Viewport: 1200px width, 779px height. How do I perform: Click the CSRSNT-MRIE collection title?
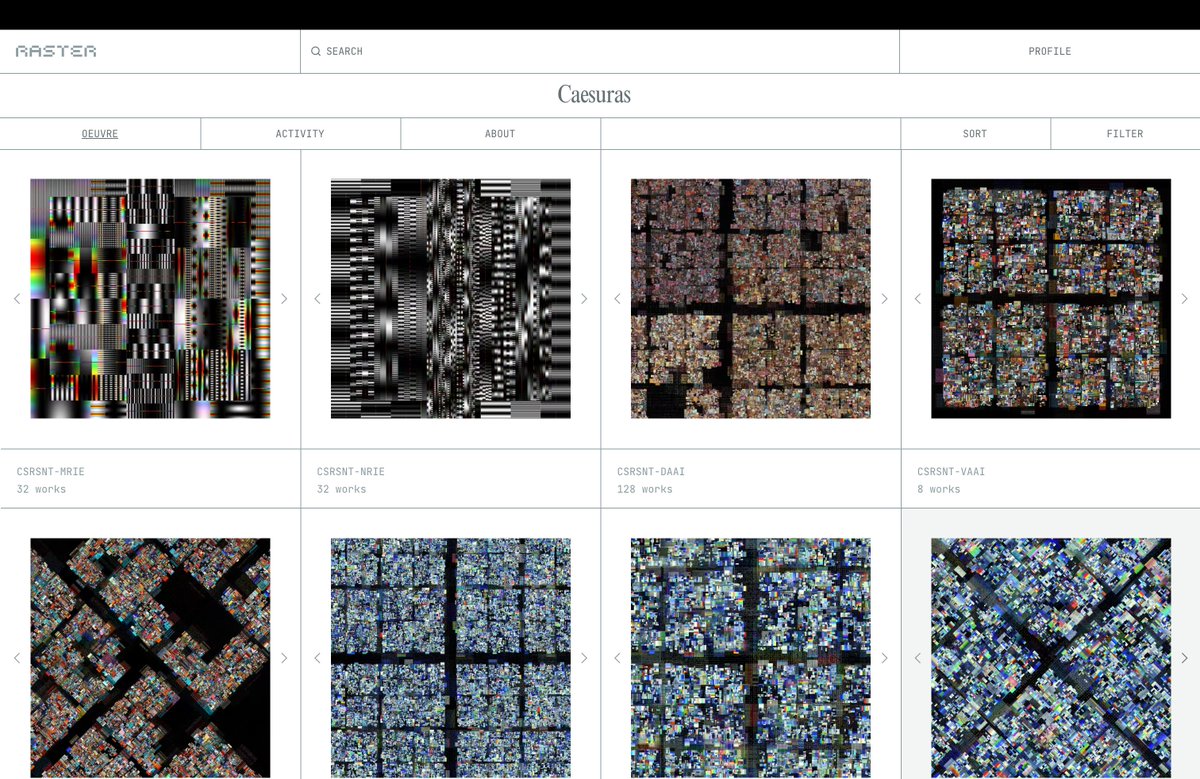(x=51, y=471)
